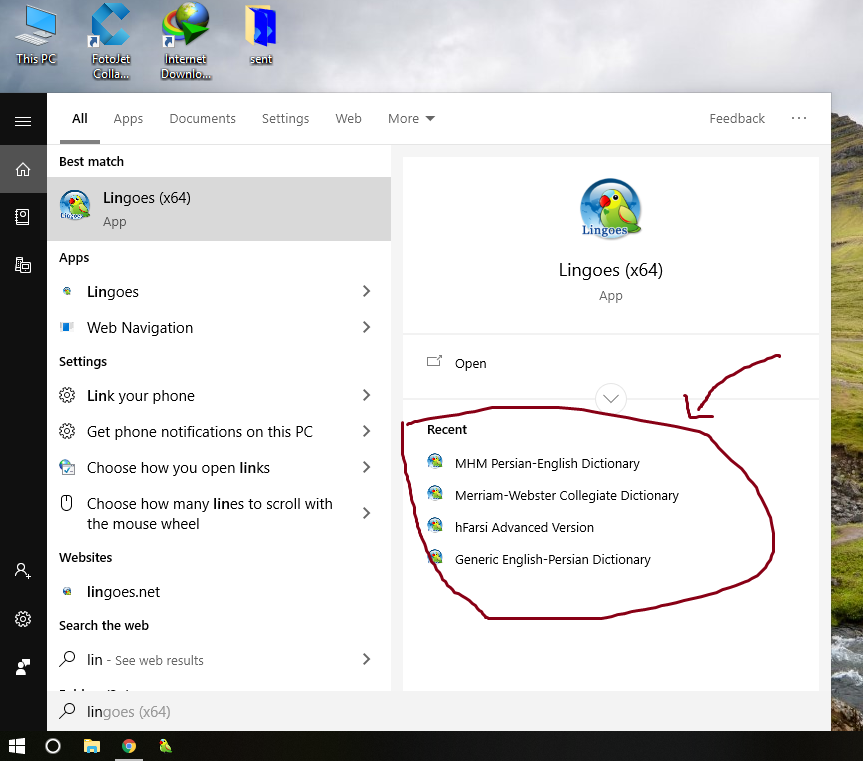The image size is (863, 767).
Task: Click the search magnifier icon in search box
Action: pyautogui.click(x=67, y=710)
